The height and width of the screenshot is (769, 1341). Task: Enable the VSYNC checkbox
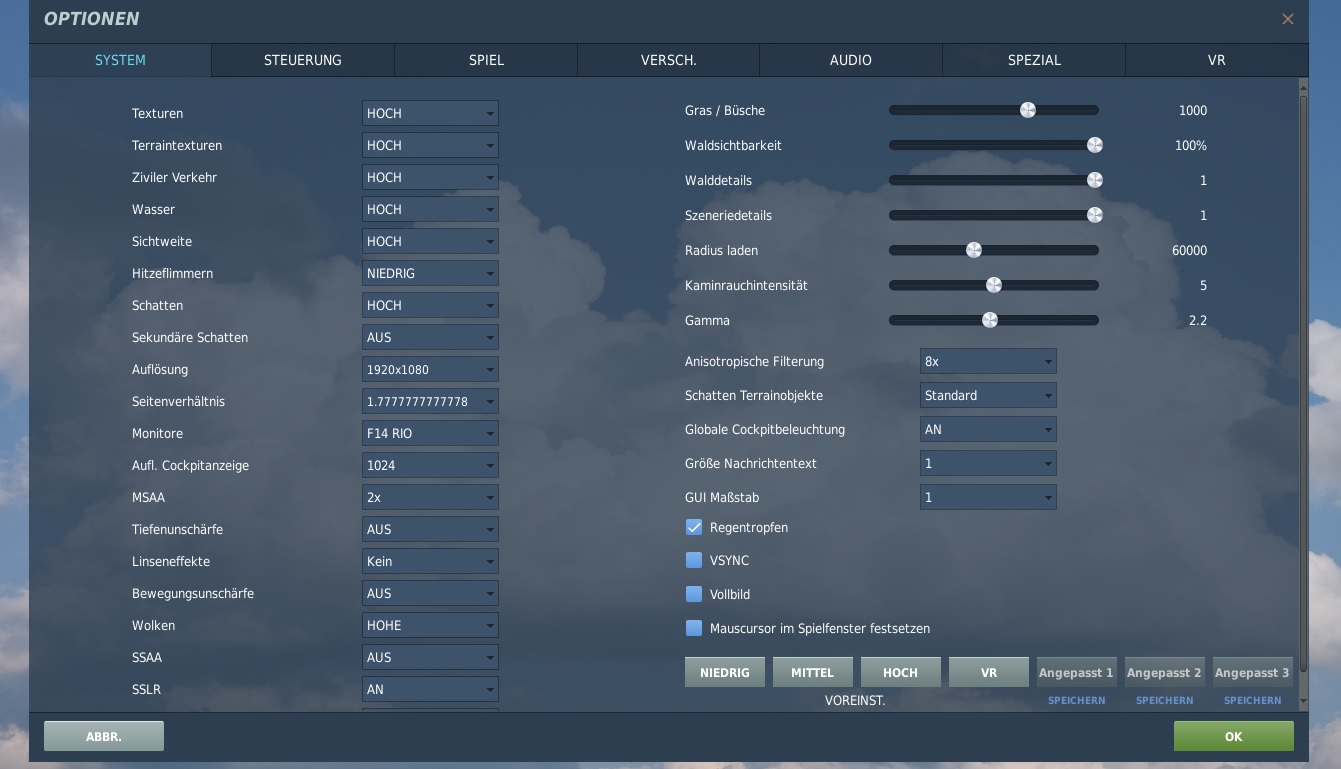click(x=694, y=561)
